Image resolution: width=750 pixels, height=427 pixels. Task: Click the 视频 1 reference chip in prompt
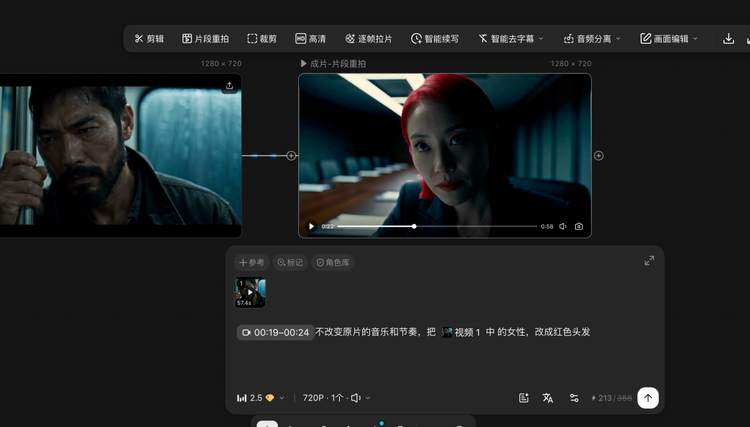461,332
